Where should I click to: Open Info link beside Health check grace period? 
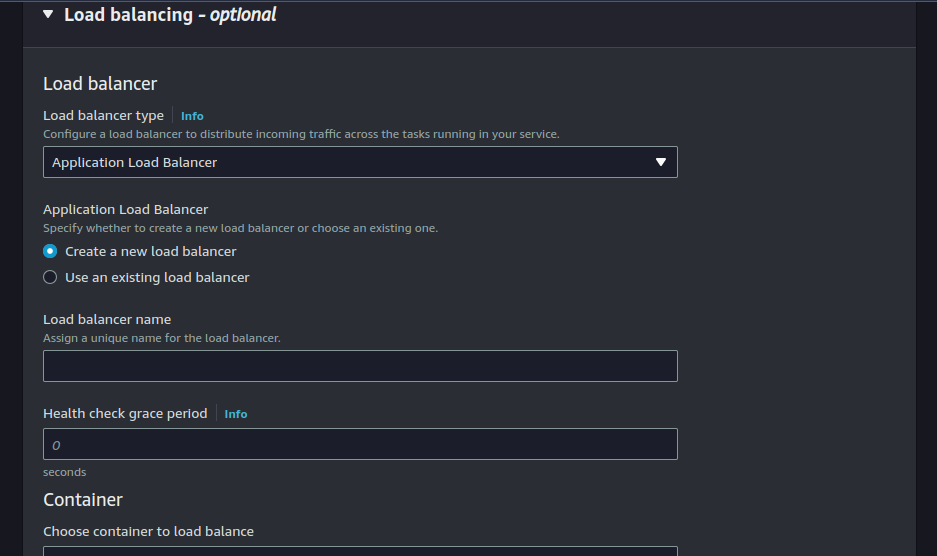click(x=236, y=414)
